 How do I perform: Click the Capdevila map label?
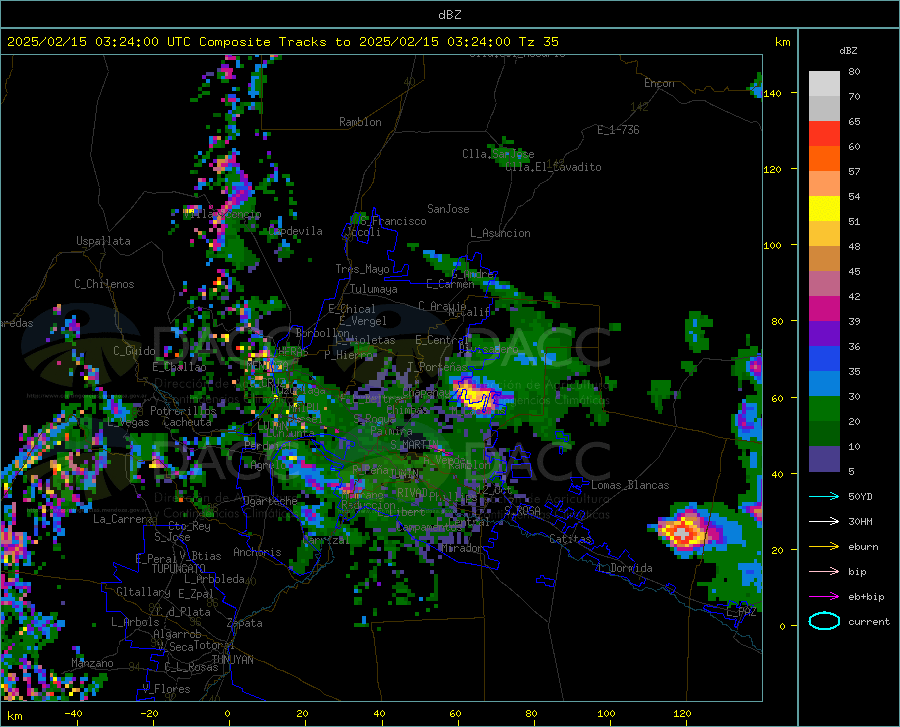coord(295,231)
